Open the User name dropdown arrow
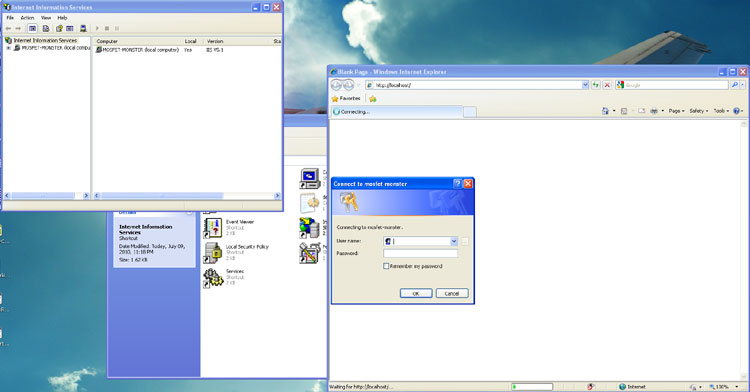750x392 pixels. click(454, 241)
